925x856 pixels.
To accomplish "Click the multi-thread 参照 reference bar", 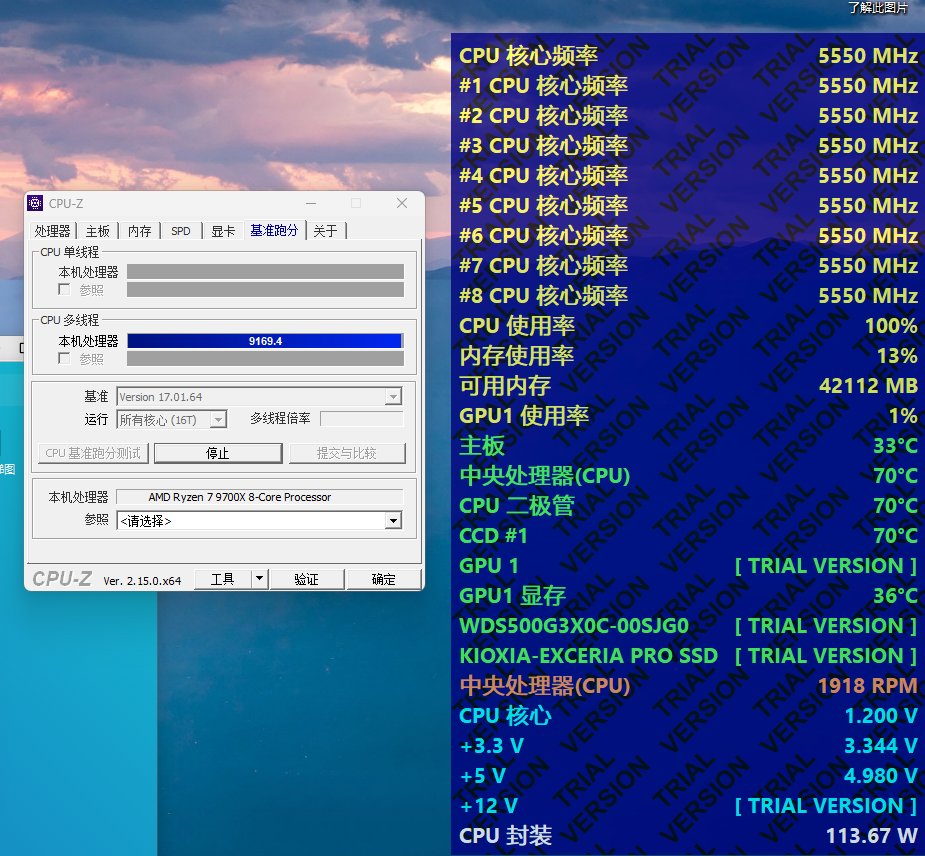I will coord(265,359).
